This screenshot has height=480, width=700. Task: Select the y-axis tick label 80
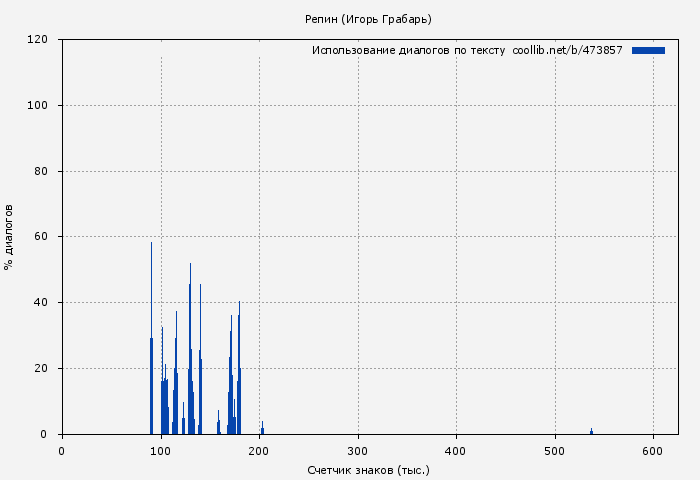tap(41, 172)
